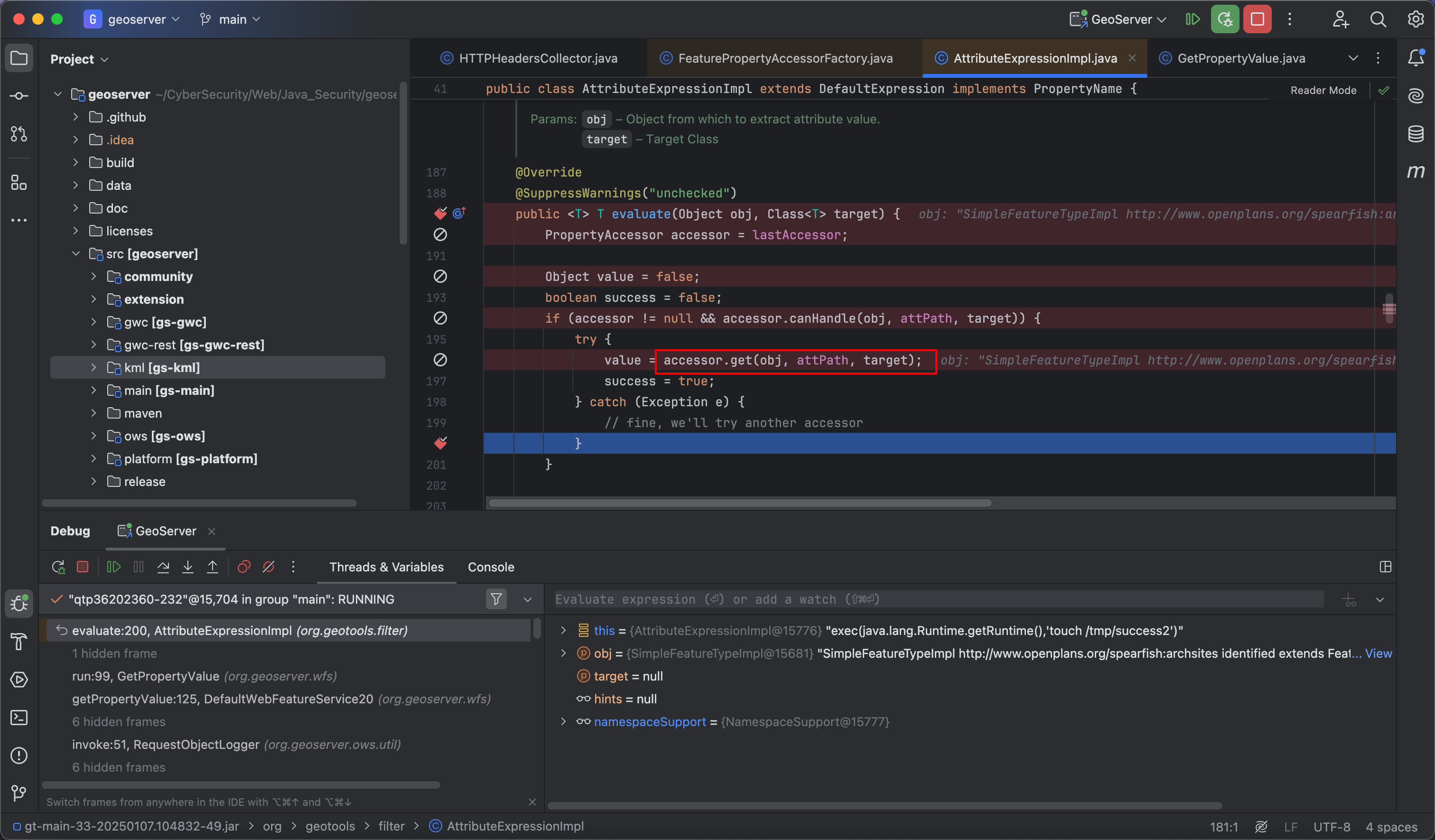Open the Project view dropdown

click(x=79, y=59)
